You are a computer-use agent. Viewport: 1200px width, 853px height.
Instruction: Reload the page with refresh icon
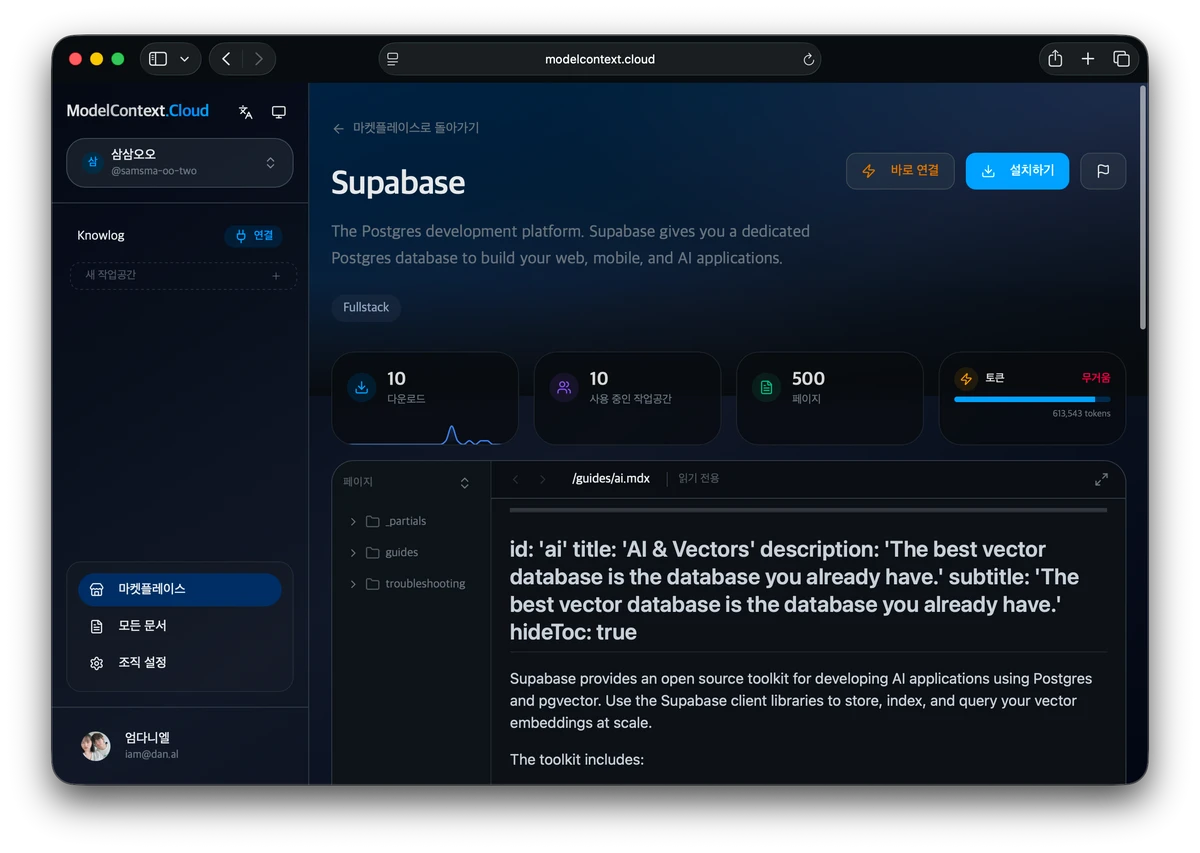808,59
